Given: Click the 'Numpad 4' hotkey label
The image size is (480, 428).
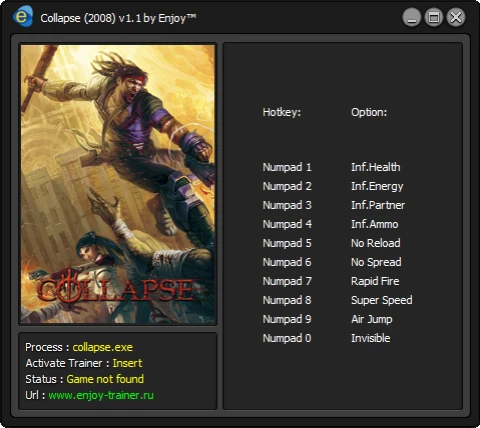Looking at the screenshot, I should (x=287, y=224).
